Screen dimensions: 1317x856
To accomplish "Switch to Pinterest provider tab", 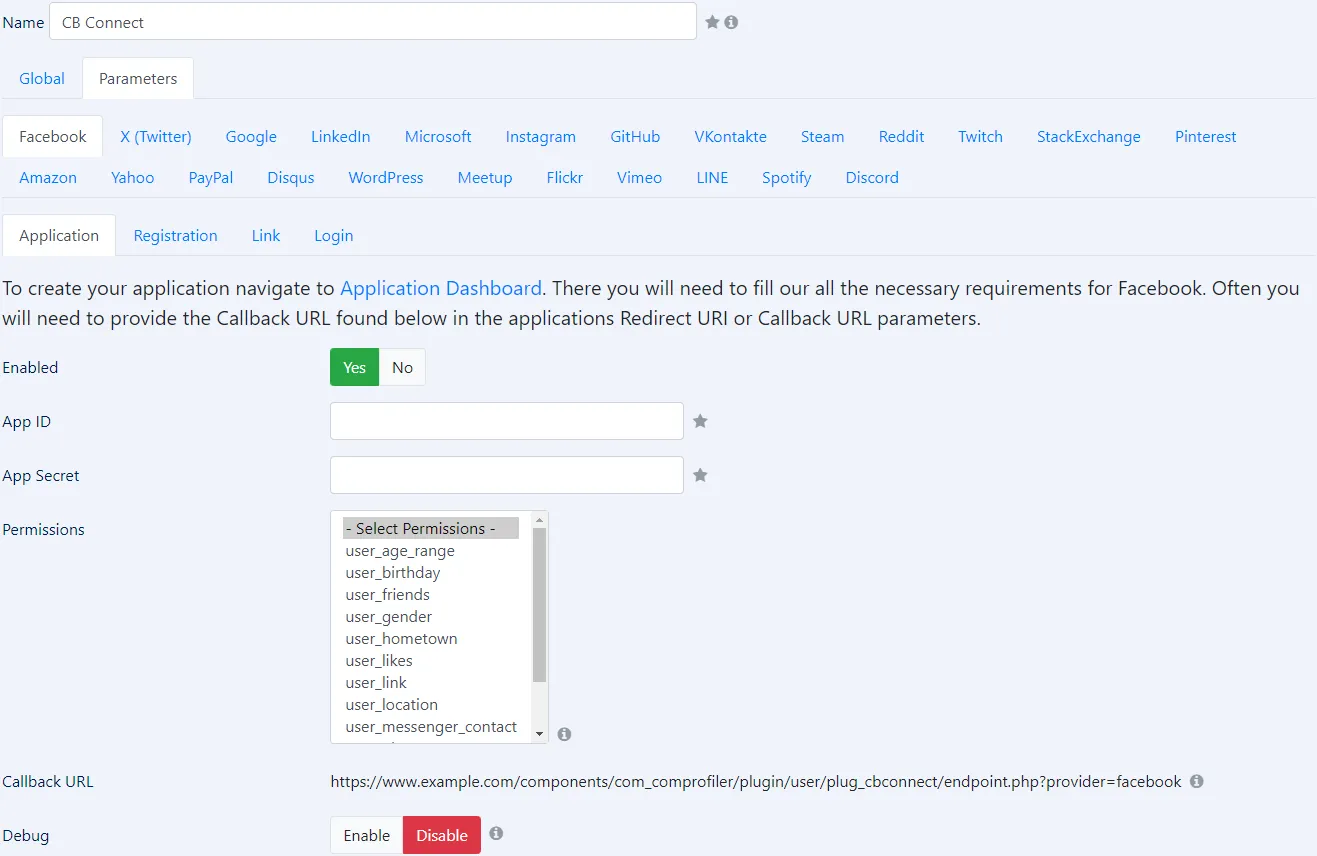I will pos(1206,136).
